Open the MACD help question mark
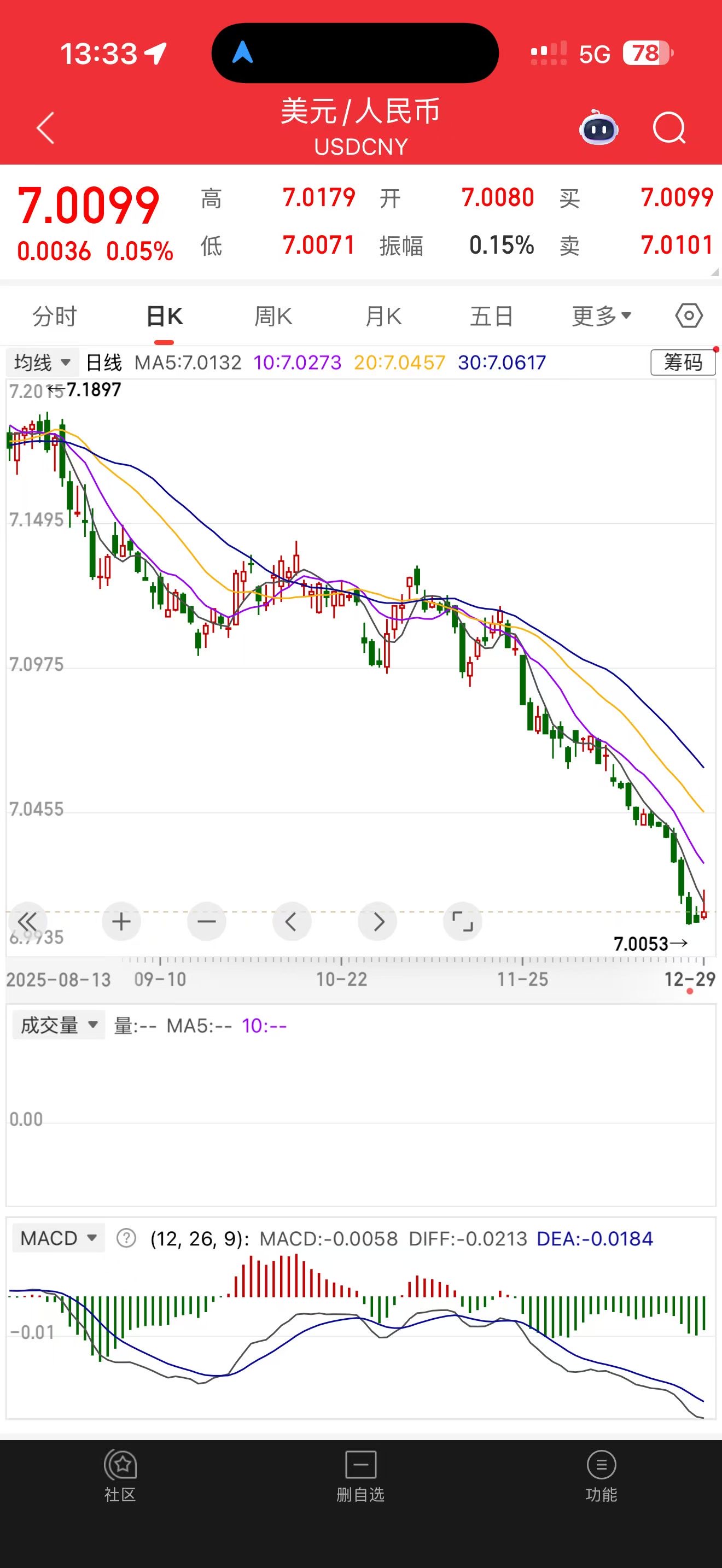The width and height of the screenshot is (722, 1568). 126,1239
